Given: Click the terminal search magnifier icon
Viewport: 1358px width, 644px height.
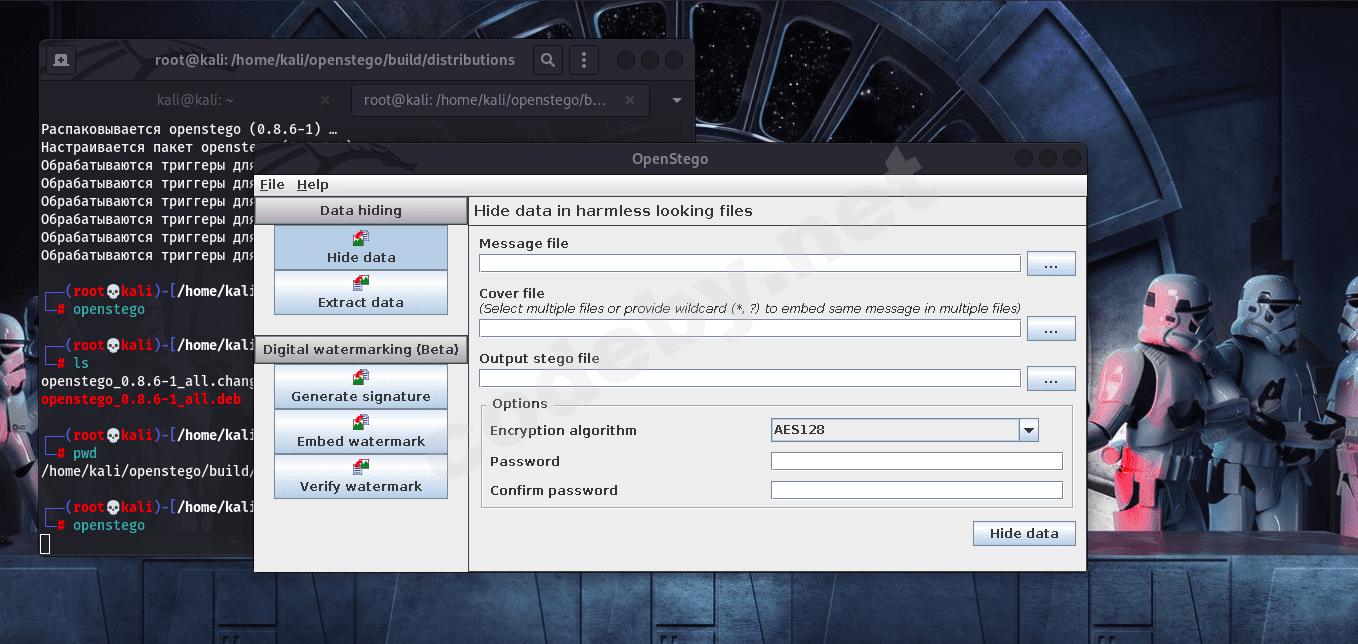Looking at the screenshot, I should (x=547, y=60).
